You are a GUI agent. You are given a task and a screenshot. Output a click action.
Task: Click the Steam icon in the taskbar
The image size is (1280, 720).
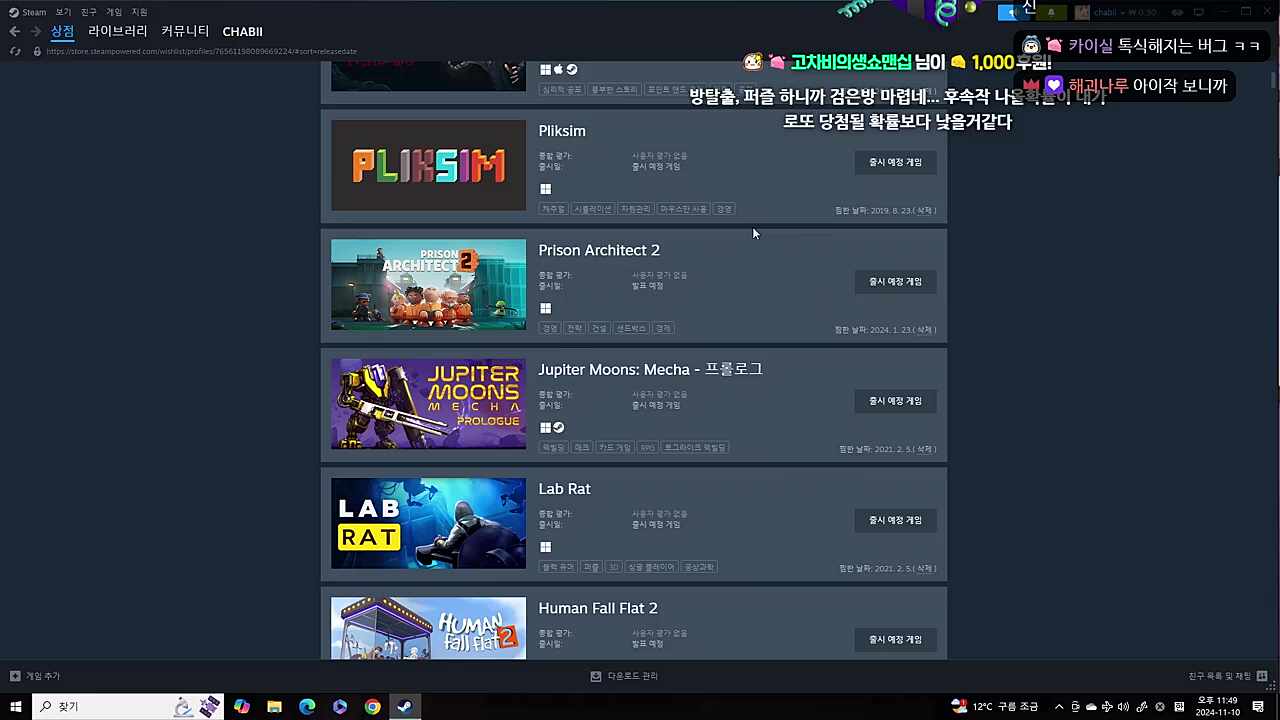[x=405, y=707]
